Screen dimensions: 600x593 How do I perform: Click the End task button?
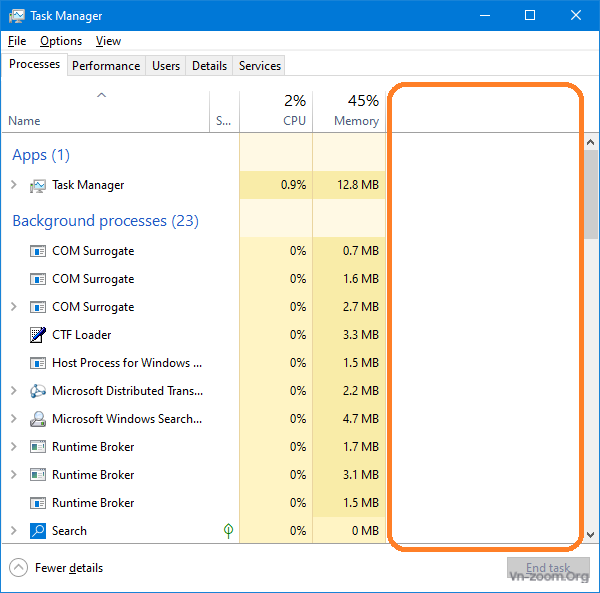click(548, 568)
